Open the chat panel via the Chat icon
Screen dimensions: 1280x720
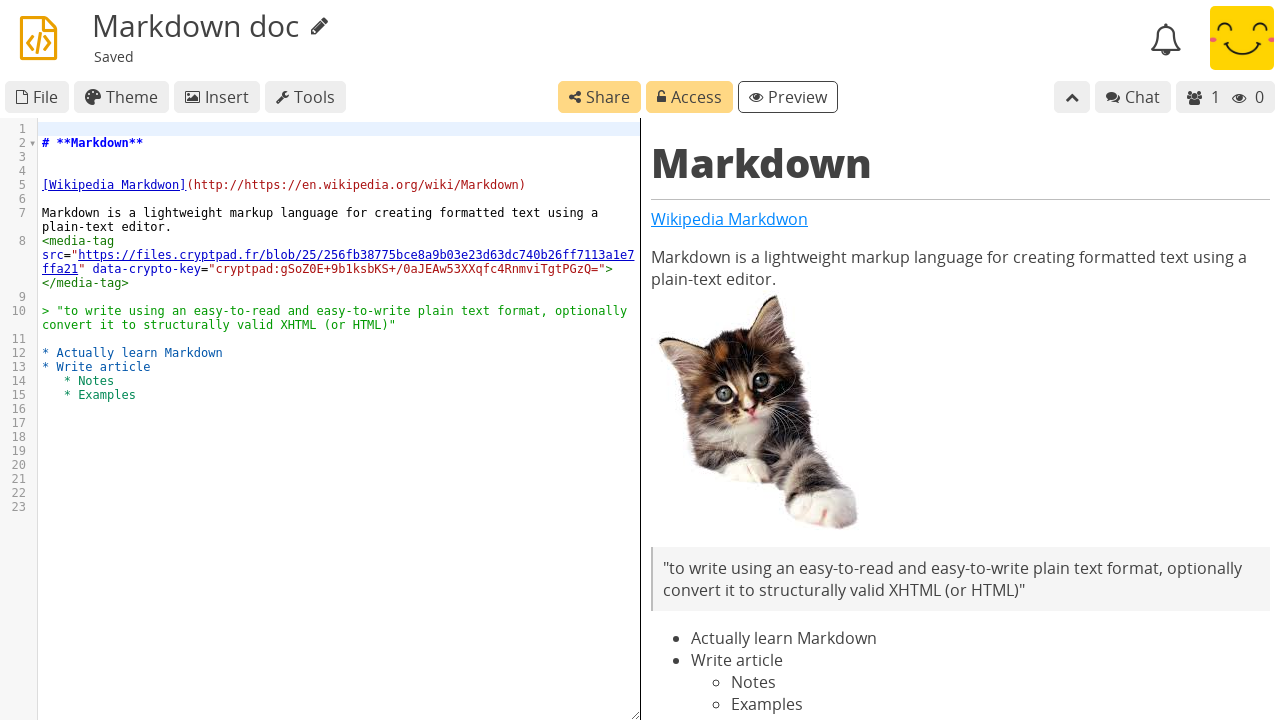[1132, 97]
